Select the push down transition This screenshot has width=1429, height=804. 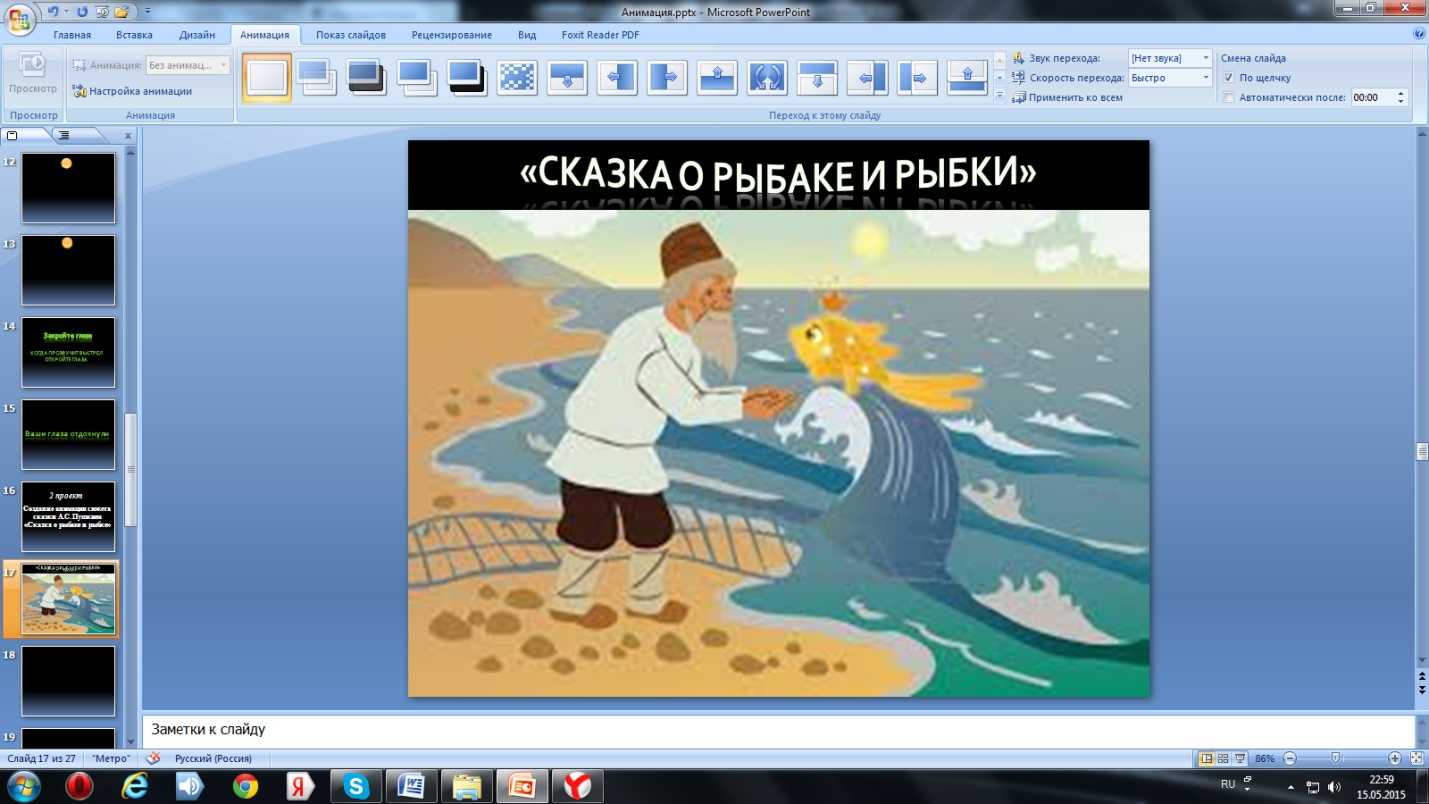817,77
